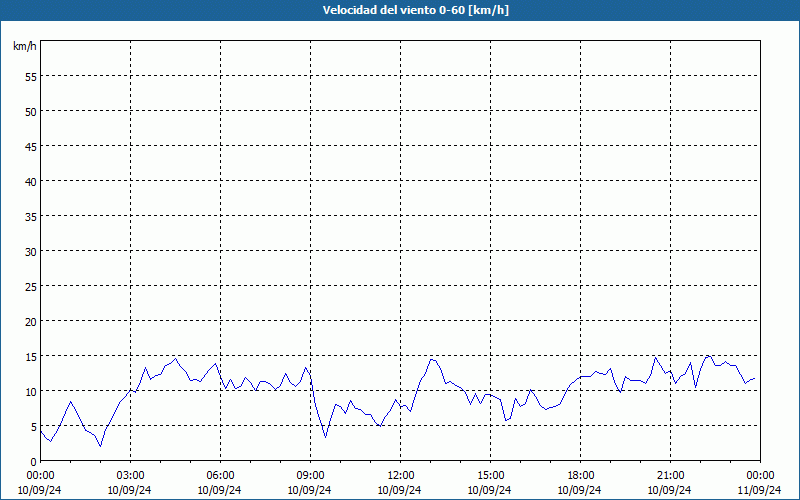Click the 10/09/24 date under 12:00
800x500 pixels.
(399, 490)
